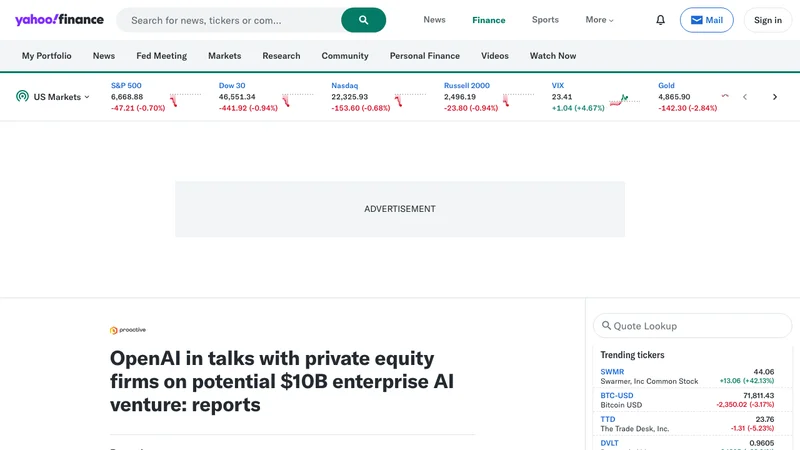
Task: Open News in the secondary navigation bar
Action: (104, 56)
